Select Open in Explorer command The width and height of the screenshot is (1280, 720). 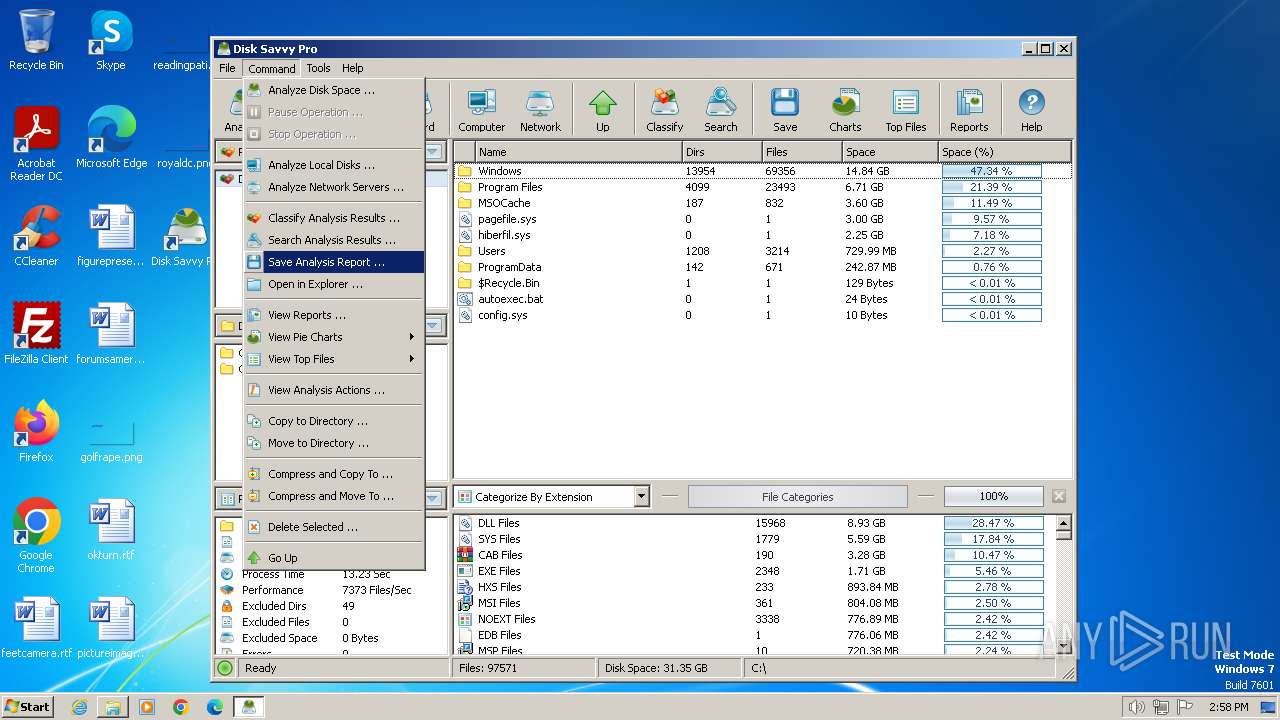(334, 284)
